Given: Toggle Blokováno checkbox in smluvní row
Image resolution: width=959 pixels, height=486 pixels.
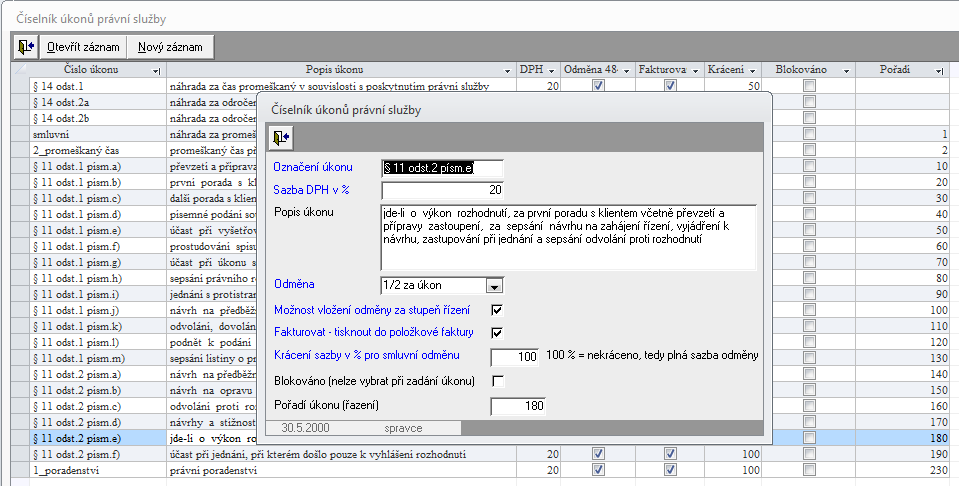Looking at the screenshot, I should 810,134.
